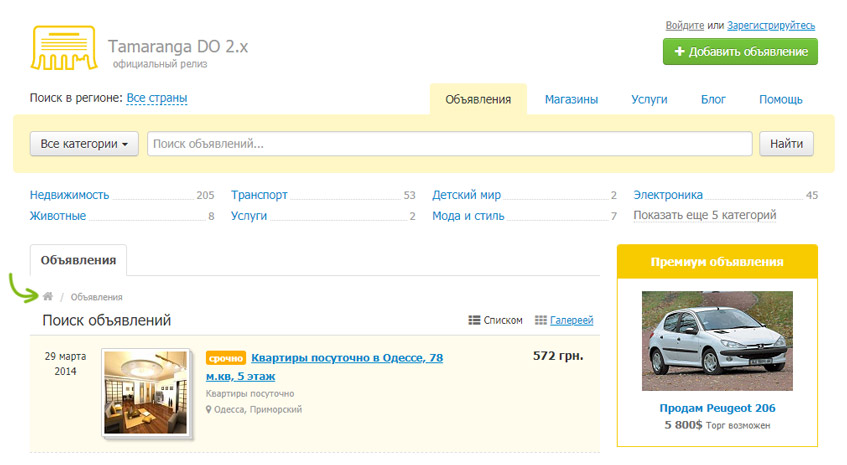Click the Tamaranga yellow logo icon
The image size is (847, 465).
pos(64,48)
